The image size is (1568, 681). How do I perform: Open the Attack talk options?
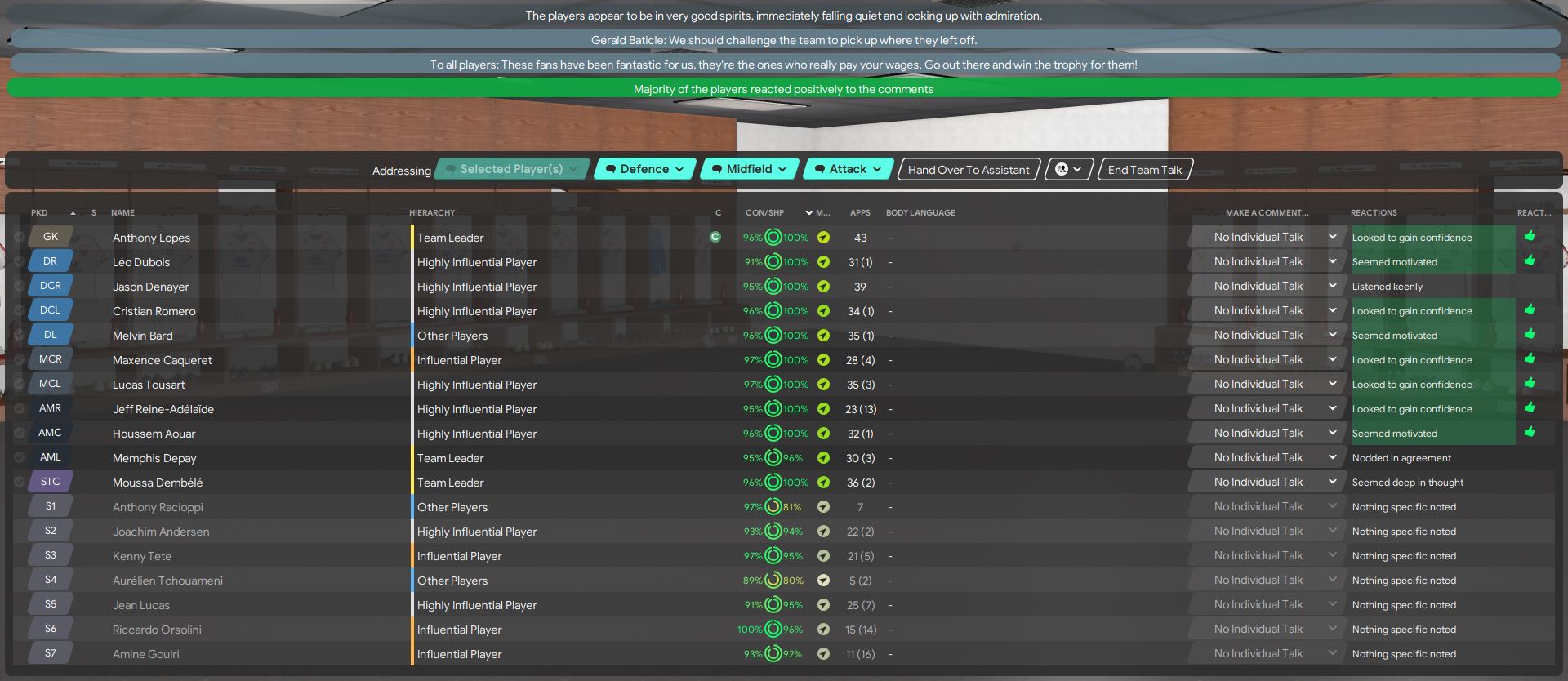pyautogui.click(x=849, y=169)
